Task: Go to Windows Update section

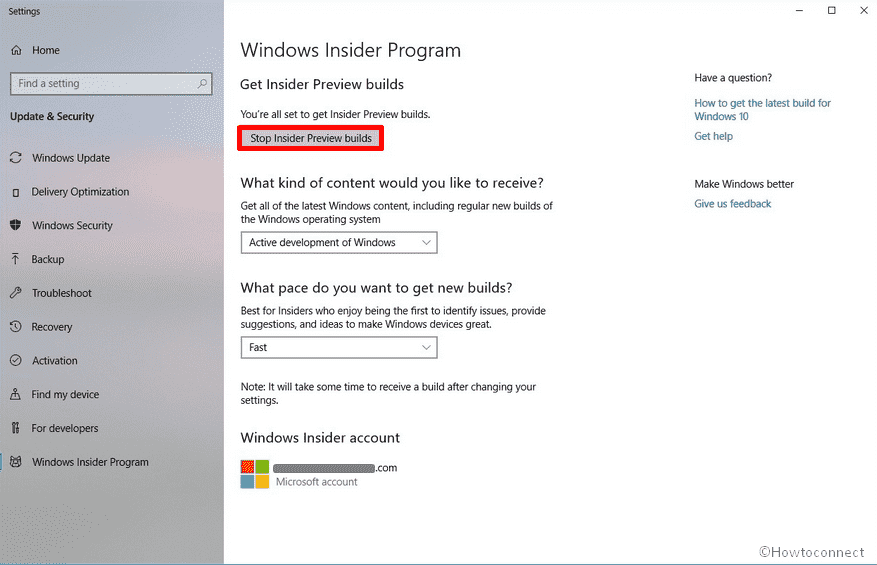Action: tap(112, 158)
